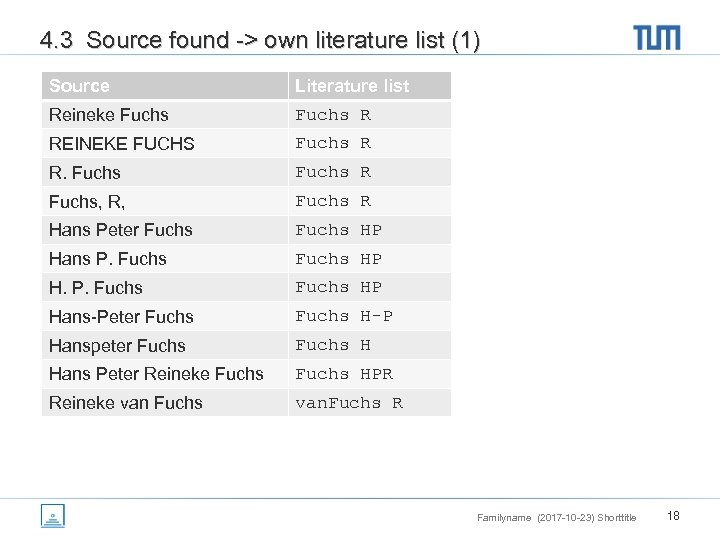The image size is (720, 540).
Task: Click the small icon at bottom left
Action: click(x=53, y=517)
